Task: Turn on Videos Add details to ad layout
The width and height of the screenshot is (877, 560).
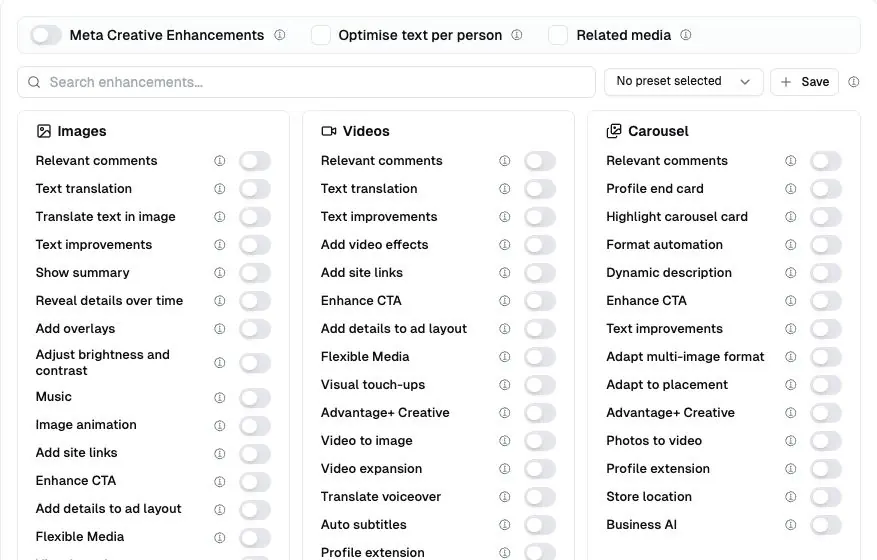Action: pyautogui.click(x=540, y=329)
